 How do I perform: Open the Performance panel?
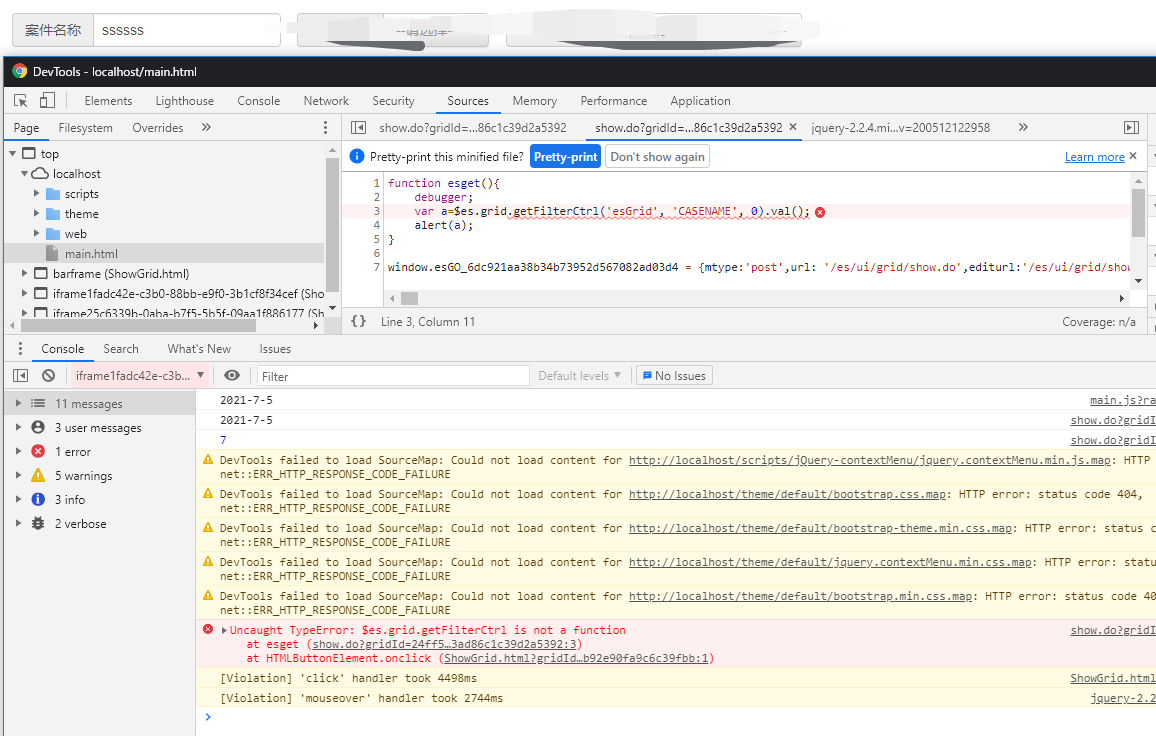point(613,101)
